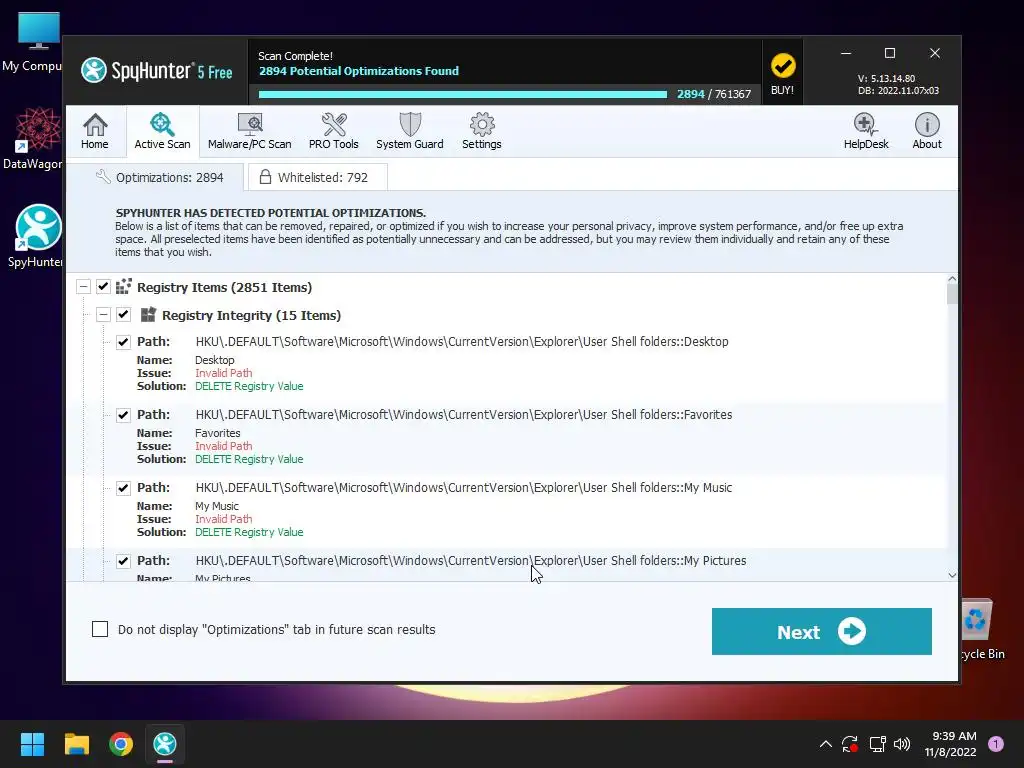
Task: Click the scan progress bar
Action: click(x=462, y=94)
